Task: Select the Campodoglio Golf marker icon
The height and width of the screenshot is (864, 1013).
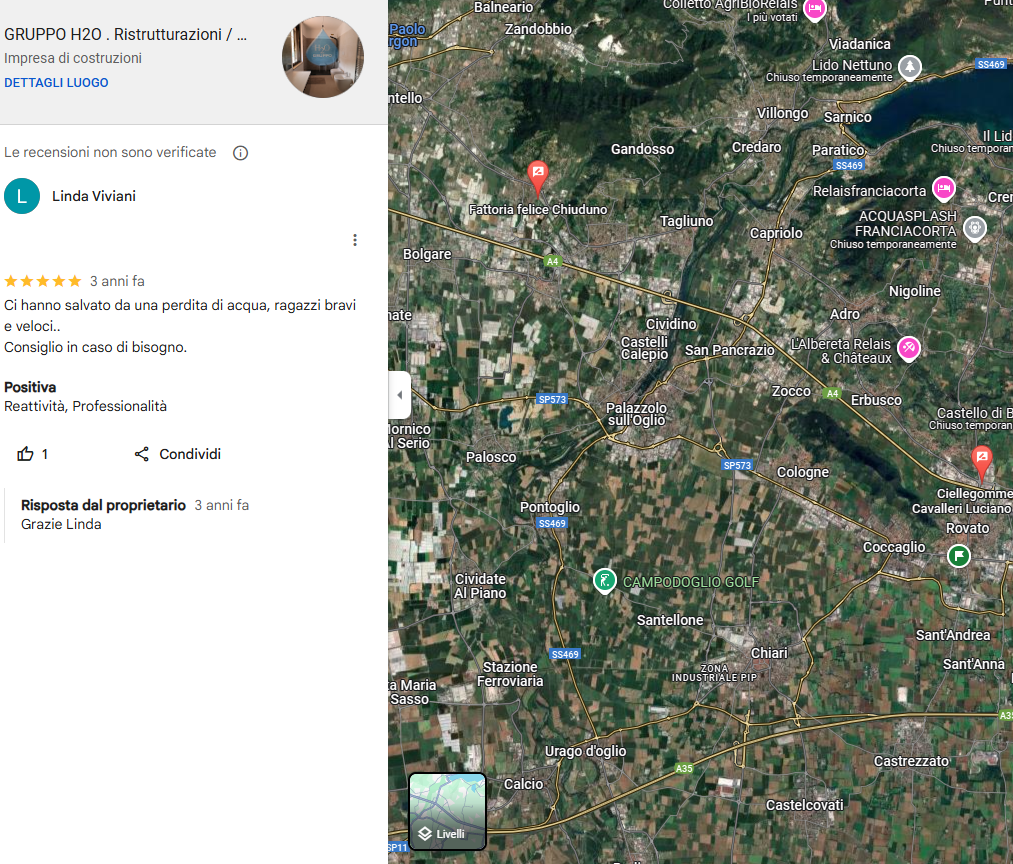Action: pos(605,580)
